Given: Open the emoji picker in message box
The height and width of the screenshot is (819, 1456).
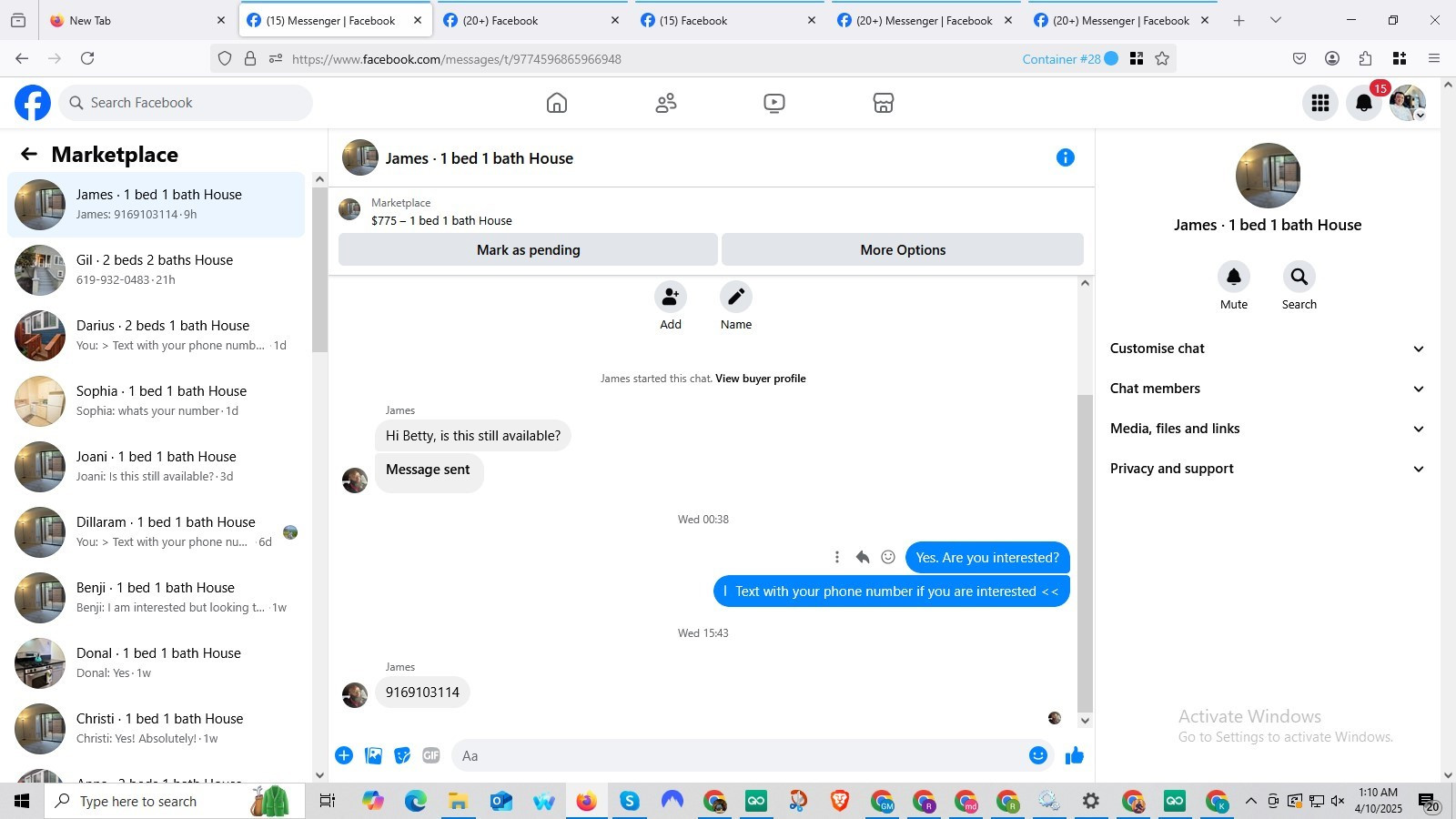Looking at the screenshot, I should tap(1038, 755).
